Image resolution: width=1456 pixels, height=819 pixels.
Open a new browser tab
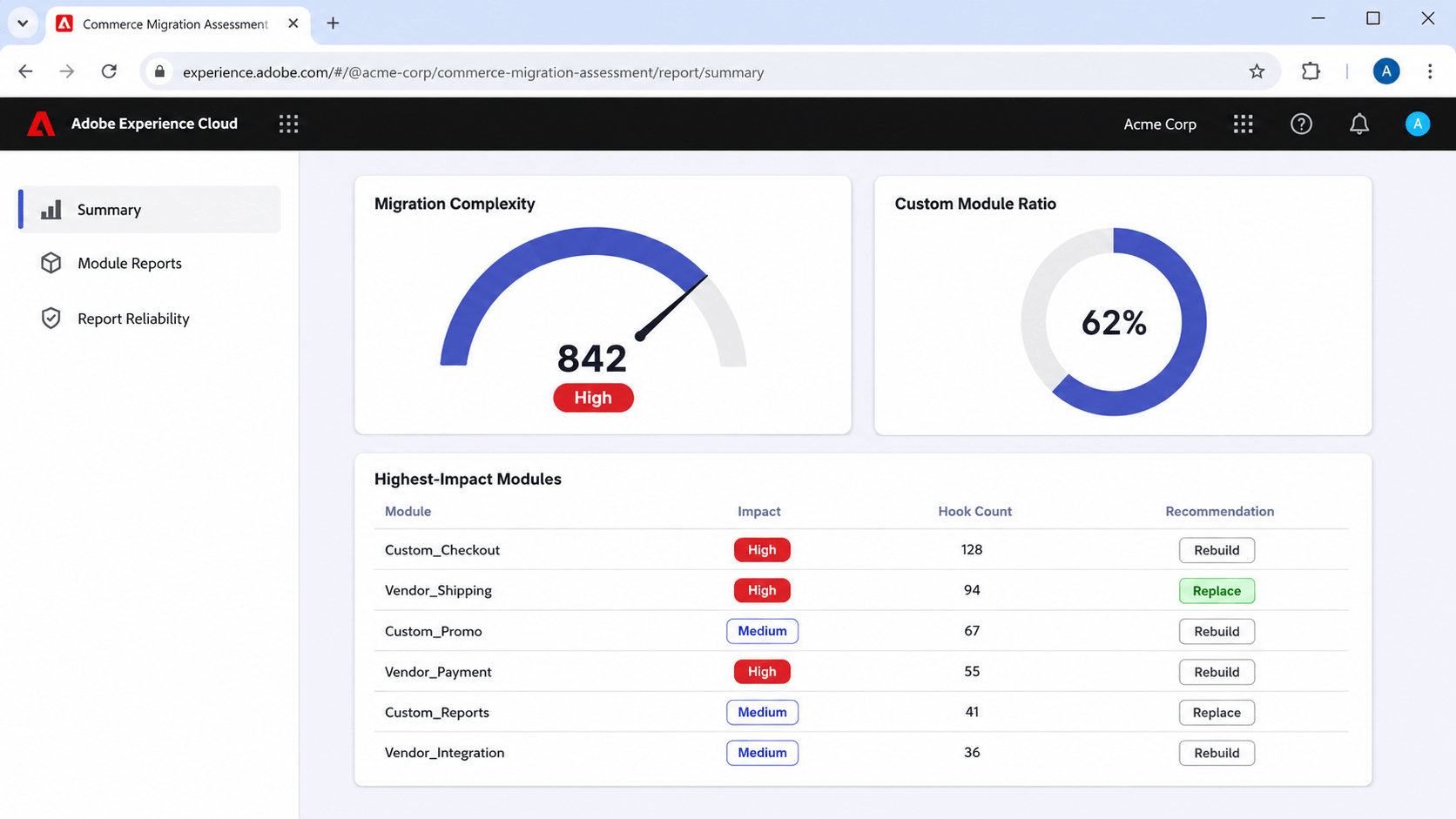point(333,23)
